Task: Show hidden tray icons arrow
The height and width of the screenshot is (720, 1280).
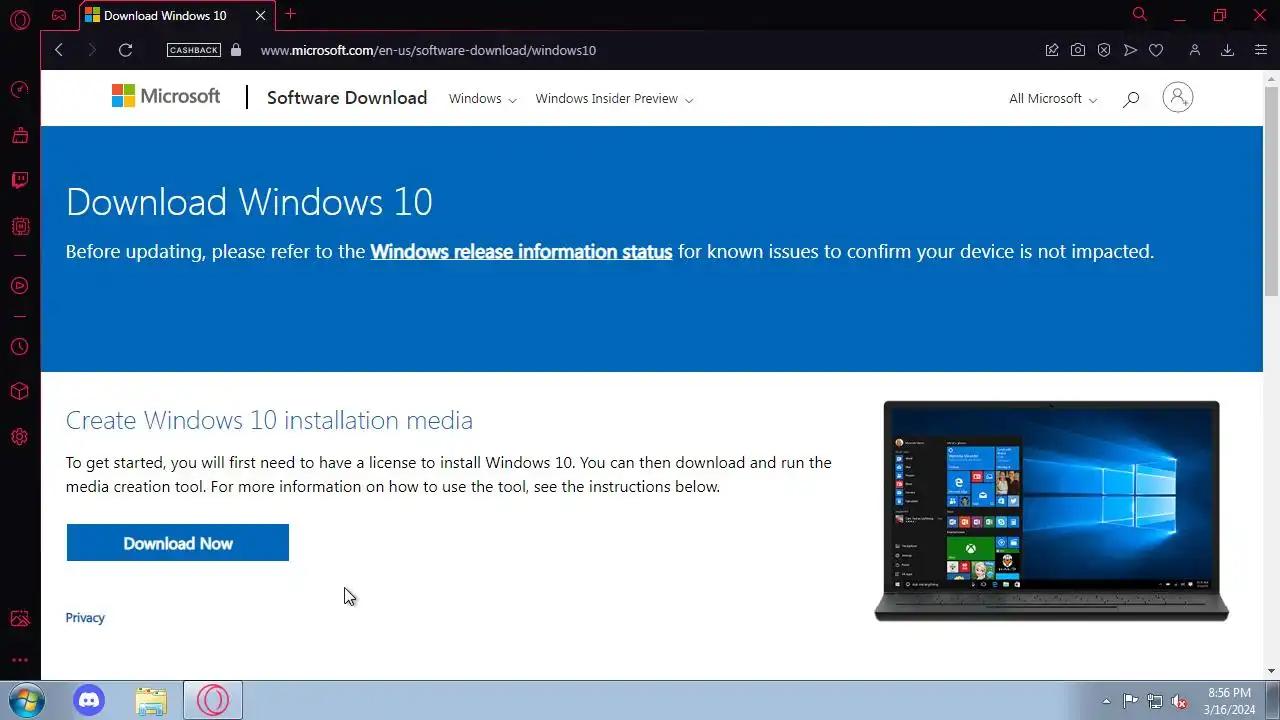Action: 1106,701
